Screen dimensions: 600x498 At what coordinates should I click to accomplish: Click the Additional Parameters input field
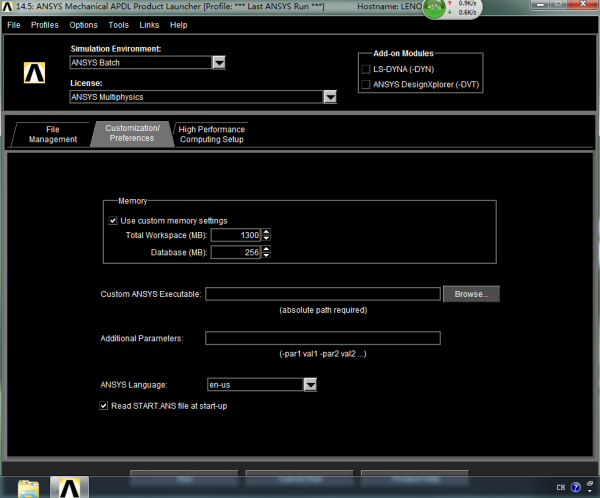323,338
